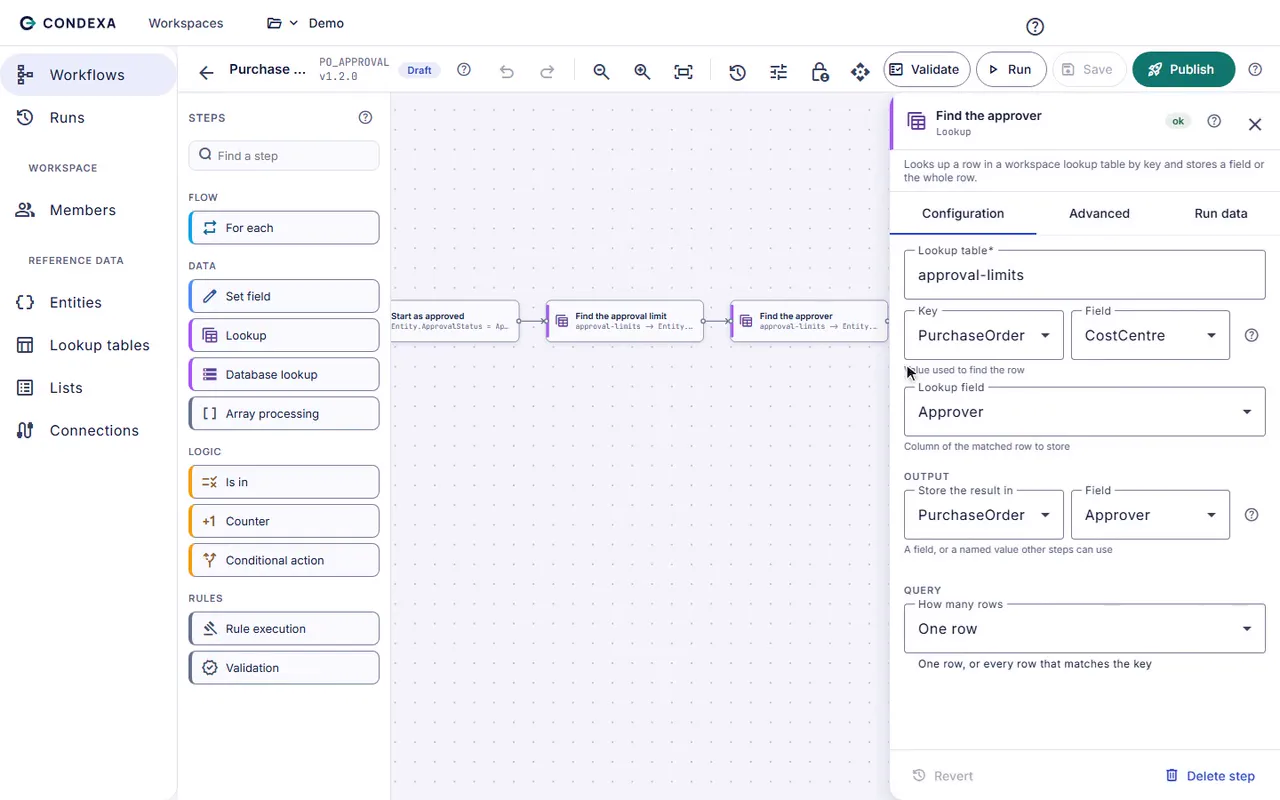The height and width of the screenshot is (800, 1280).
Task: Open the How many rows dropdown
Action: (1085, 629)
